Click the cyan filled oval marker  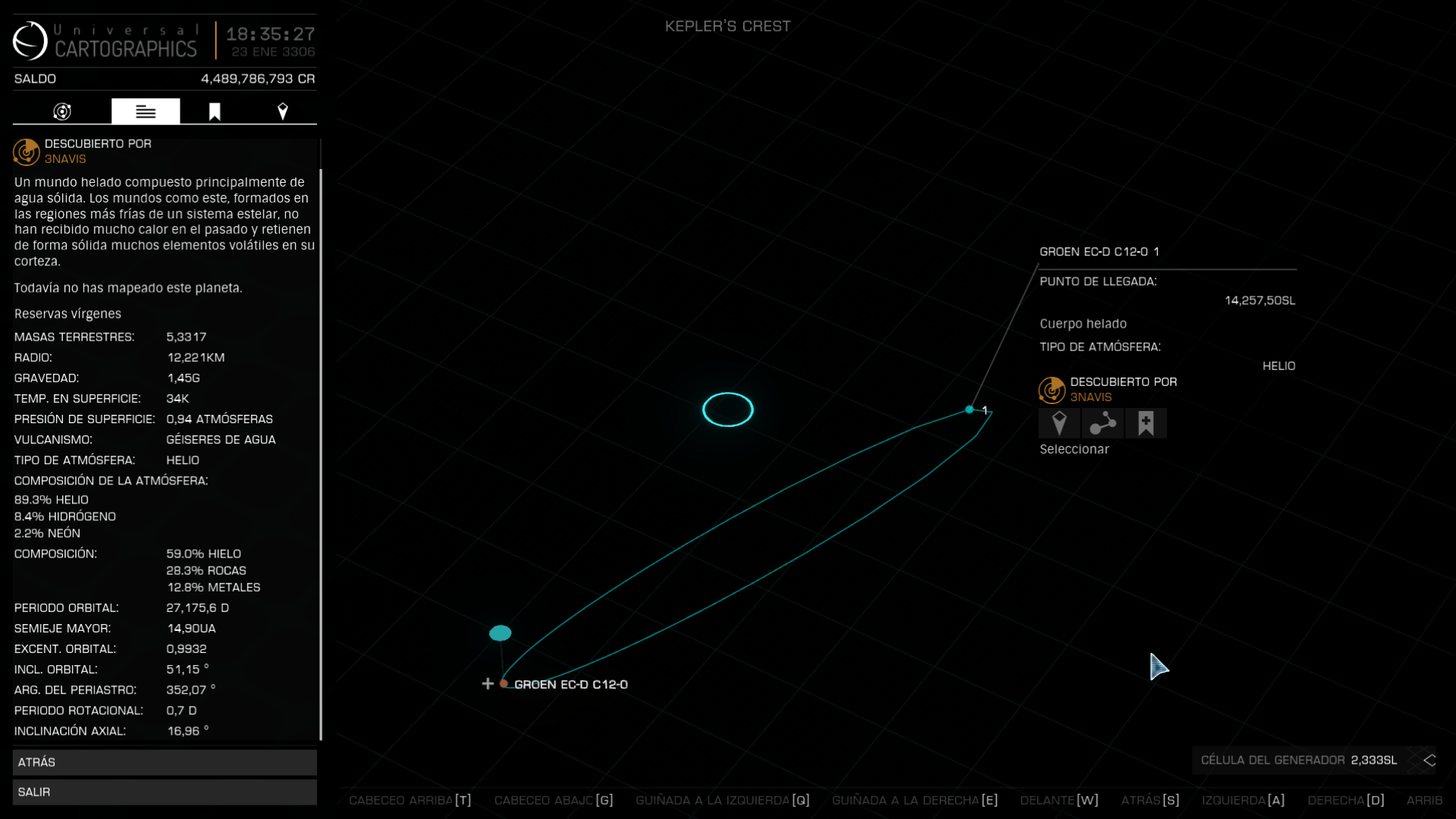pos(500,633)
